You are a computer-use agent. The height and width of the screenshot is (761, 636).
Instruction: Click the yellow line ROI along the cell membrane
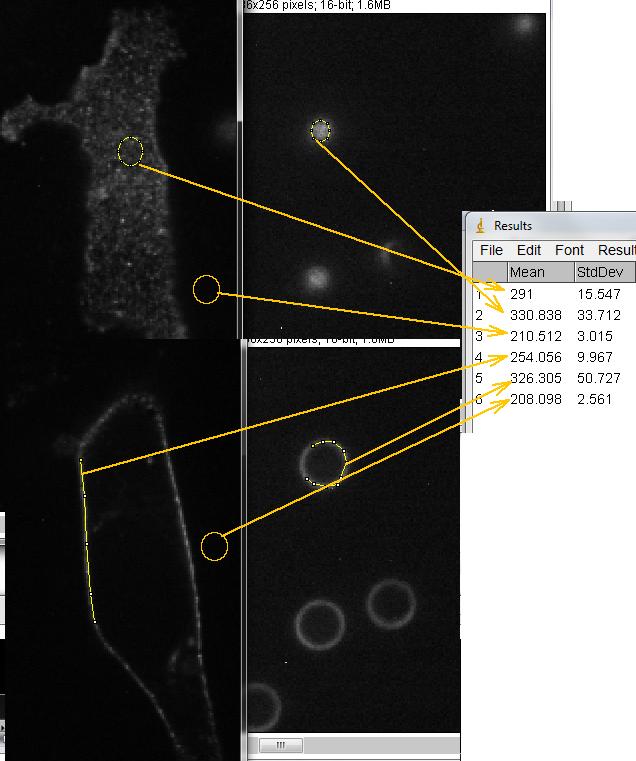pos(86,540)
